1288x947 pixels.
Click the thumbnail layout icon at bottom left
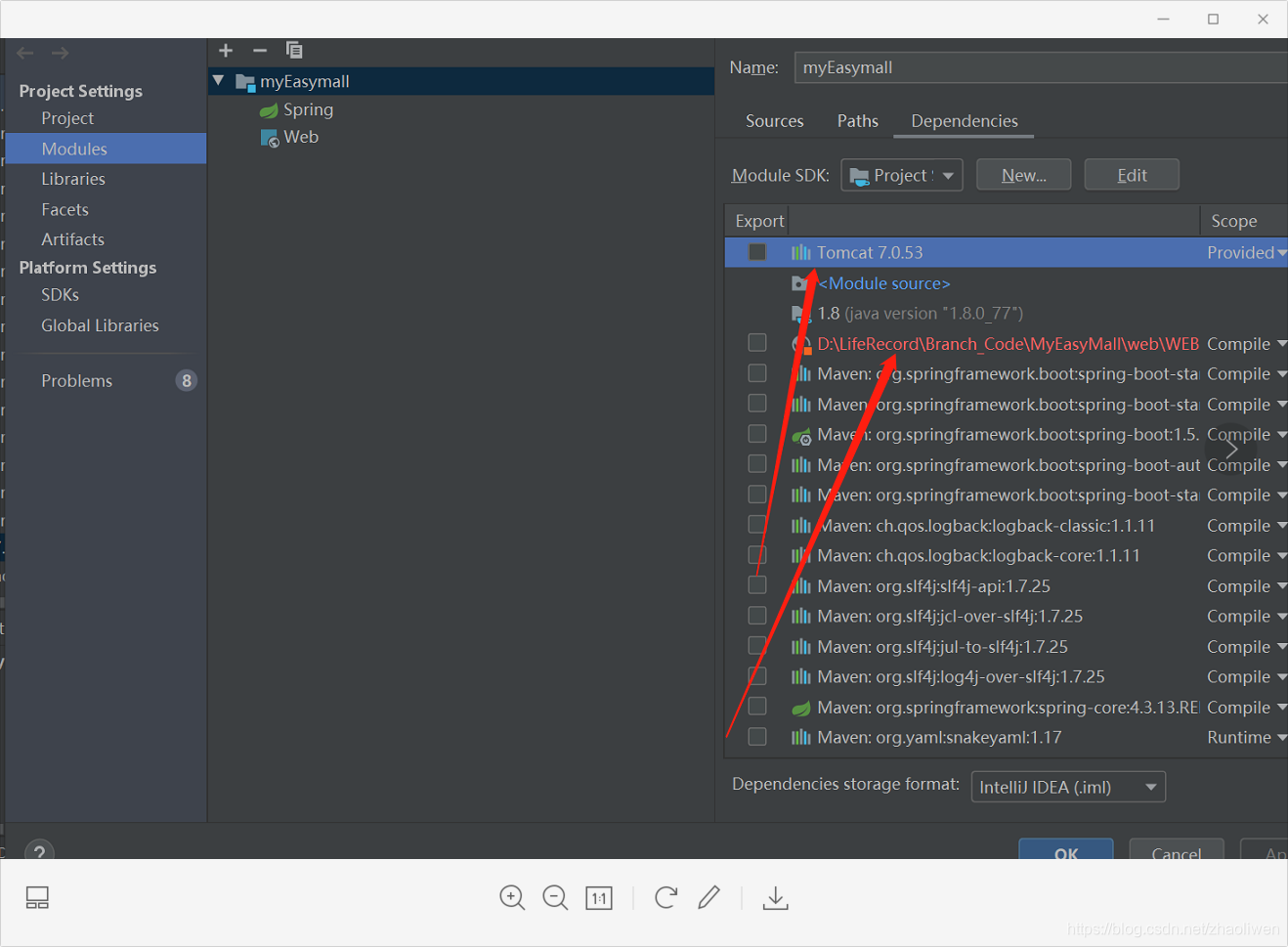point(37,898)
